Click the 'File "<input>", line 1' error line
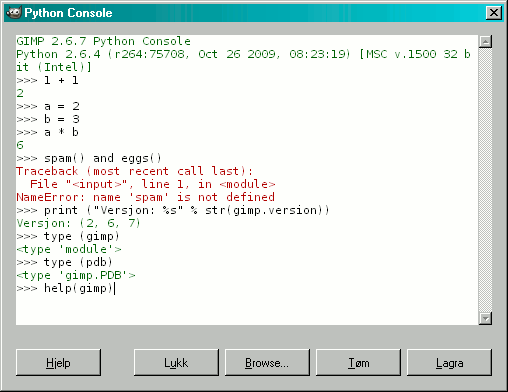This screenshot has height=392, width=508. point(153,184)
